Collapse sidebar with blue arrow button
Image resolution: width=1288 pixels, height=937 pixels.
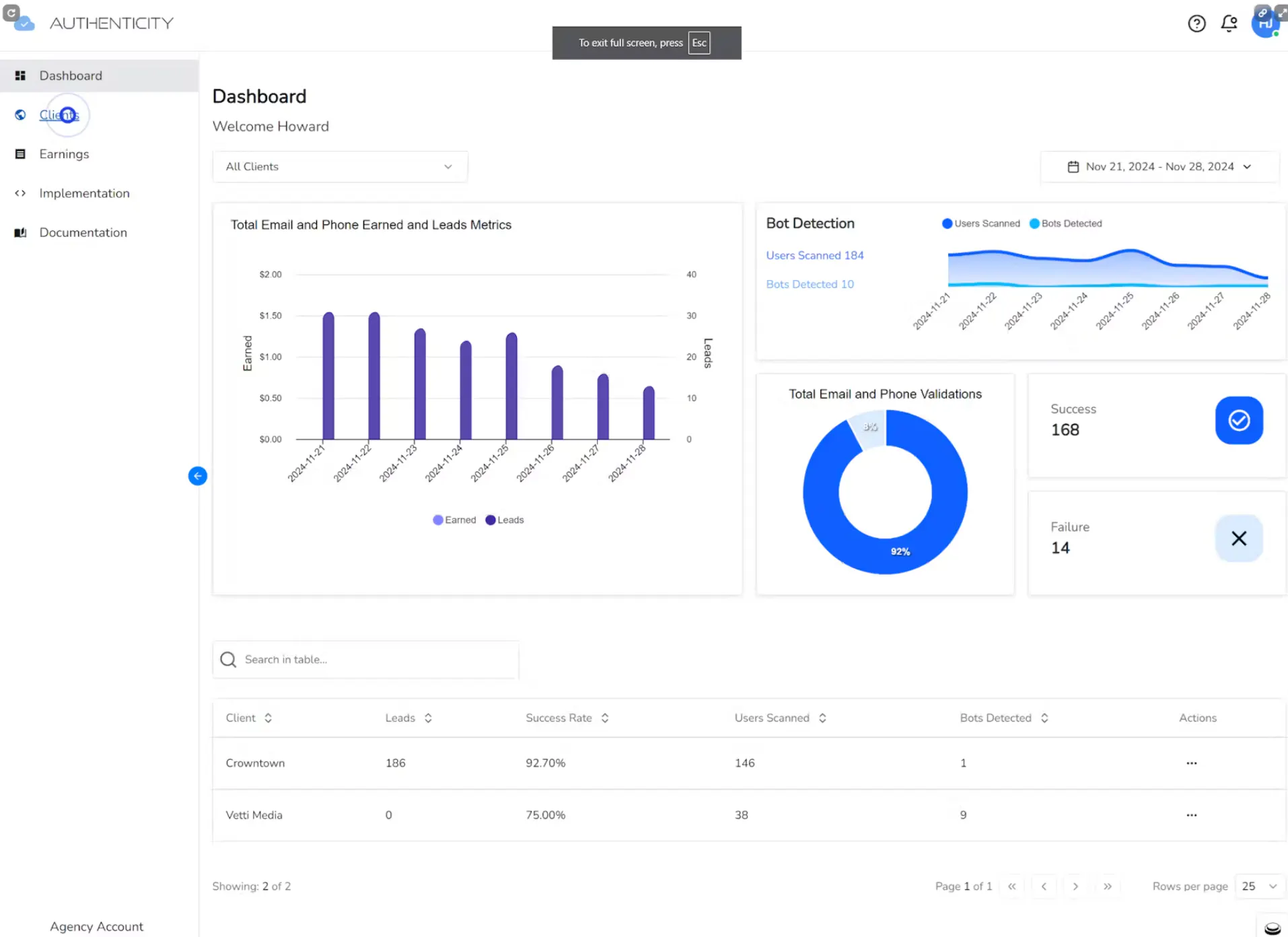[x=197, y=476]
